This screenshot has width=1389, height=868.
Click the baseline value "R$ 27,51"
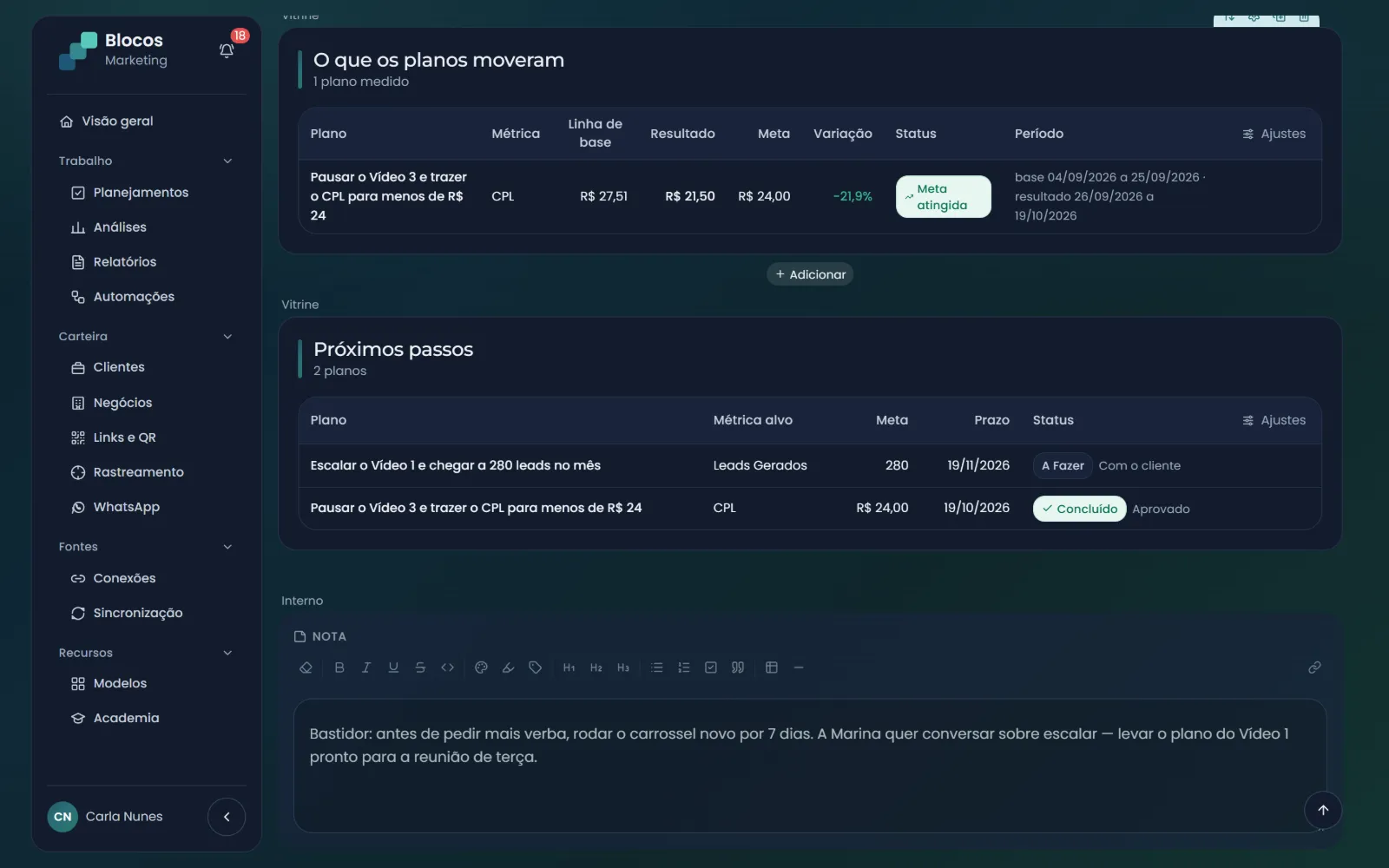603,197
